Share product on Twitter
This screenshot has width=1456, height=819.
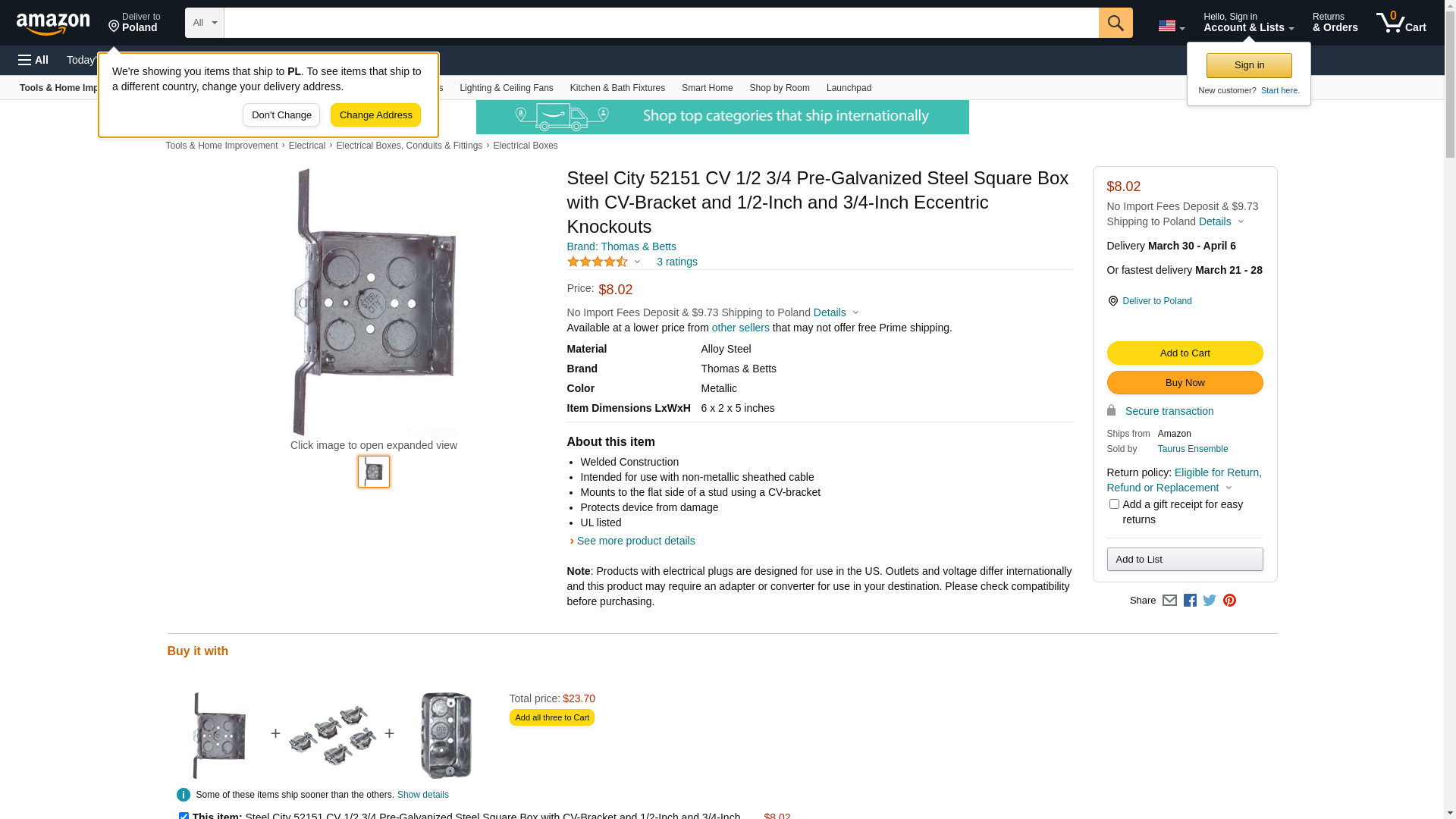(x=1210, y=601)
